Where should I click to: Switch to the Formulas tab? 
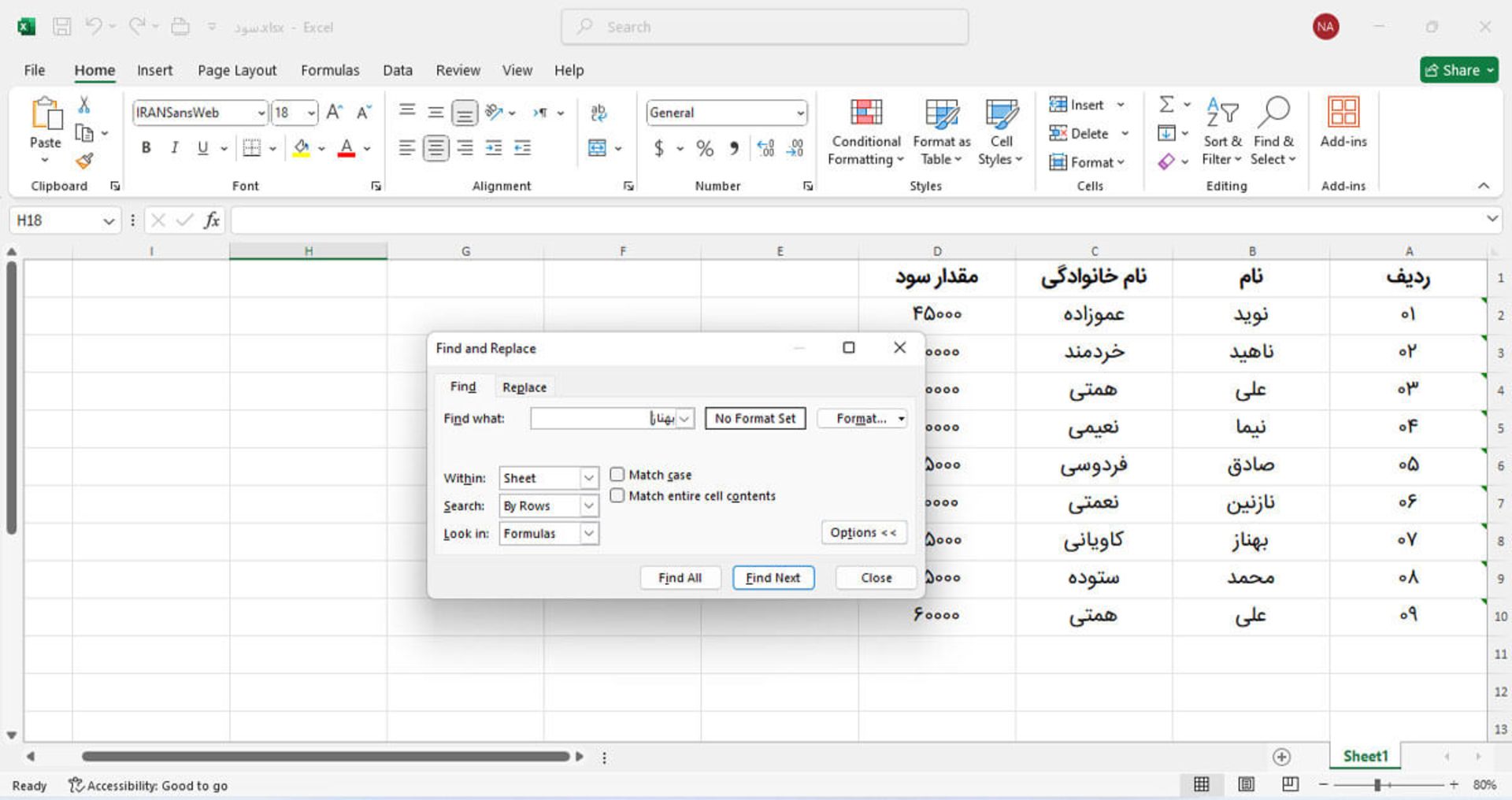tap(330, 70)
